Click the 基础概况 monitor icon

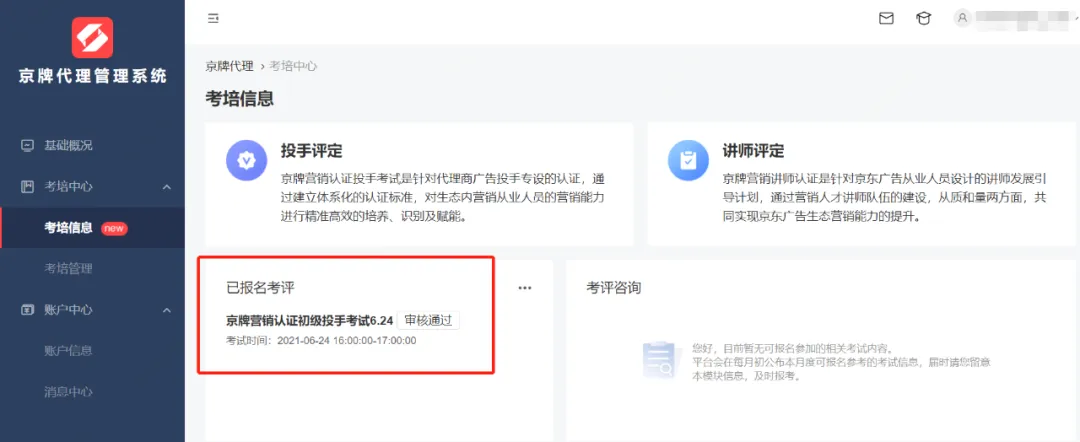28,145
